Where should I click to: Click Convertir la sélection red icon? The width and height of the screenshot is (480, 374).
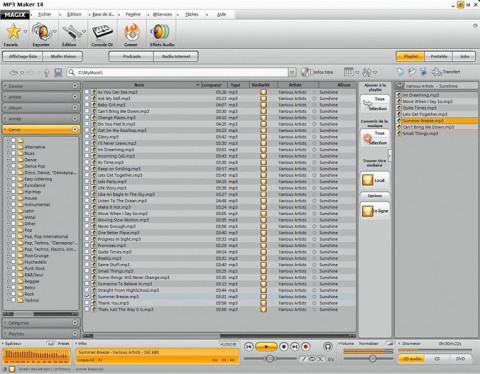[x=368, y=138]
